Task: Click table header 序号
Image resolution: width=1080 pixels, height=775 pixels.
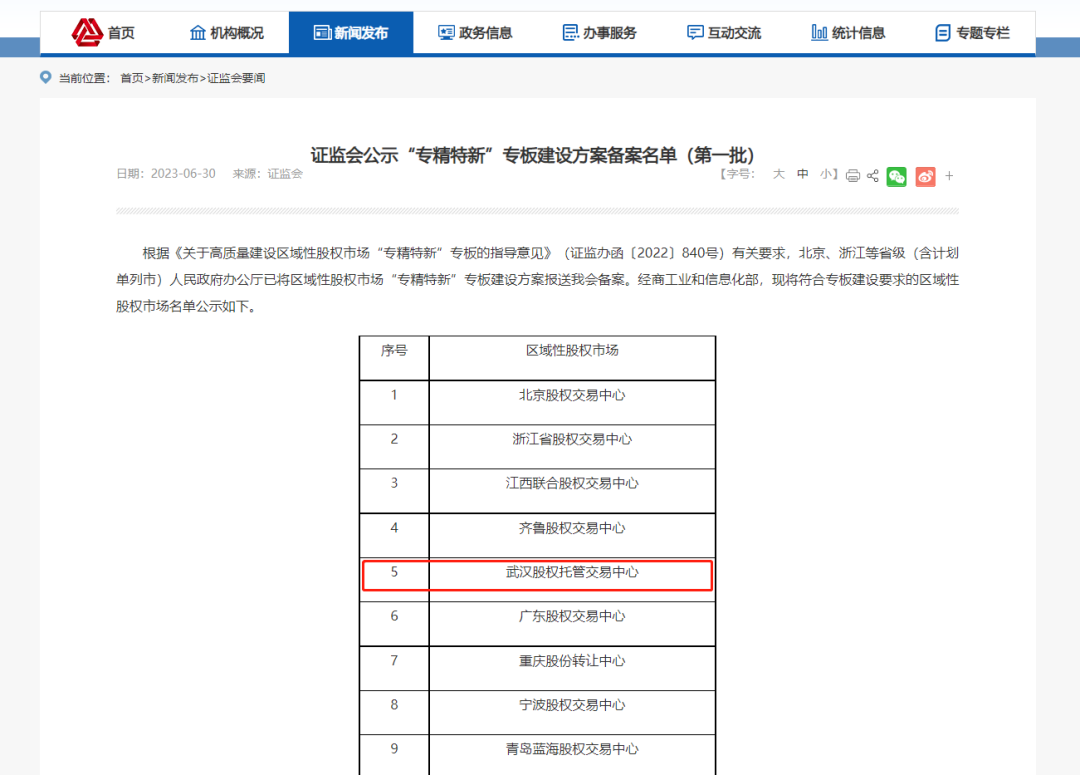Action: coord(394,350)
